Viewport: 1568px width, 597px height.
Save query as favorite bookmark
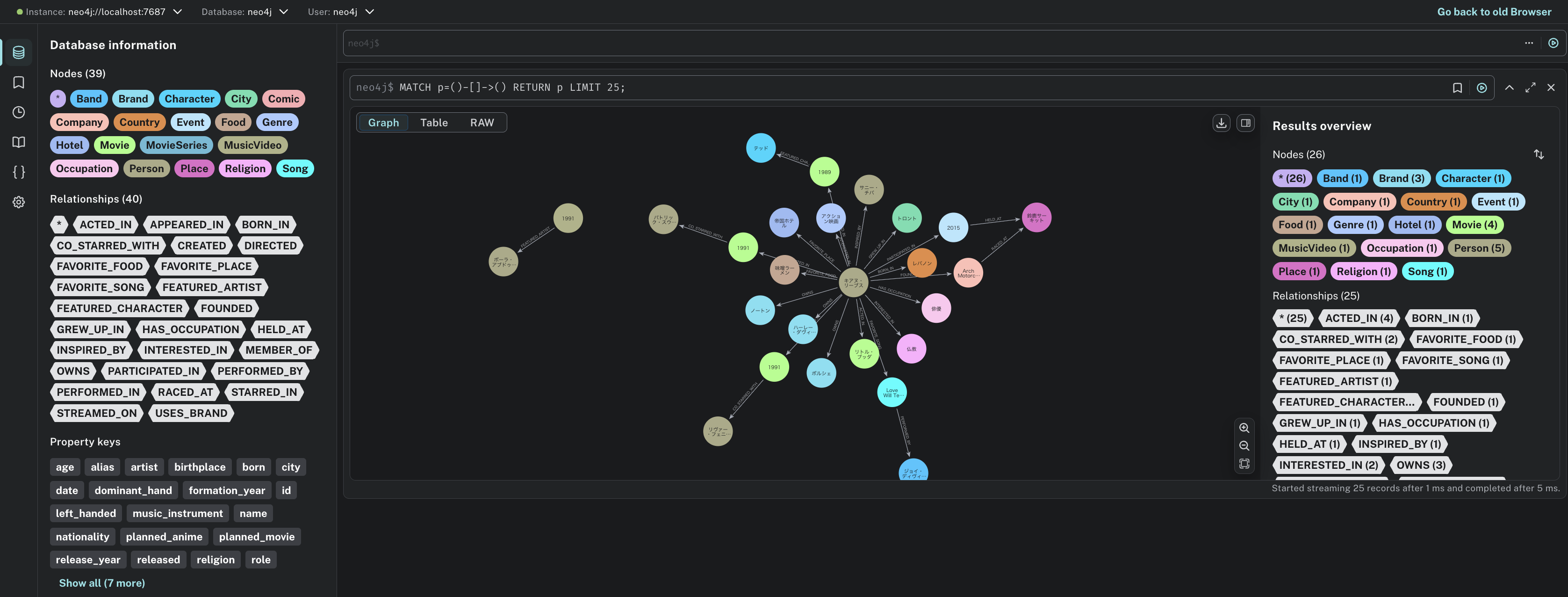(x=1457, y=87)
